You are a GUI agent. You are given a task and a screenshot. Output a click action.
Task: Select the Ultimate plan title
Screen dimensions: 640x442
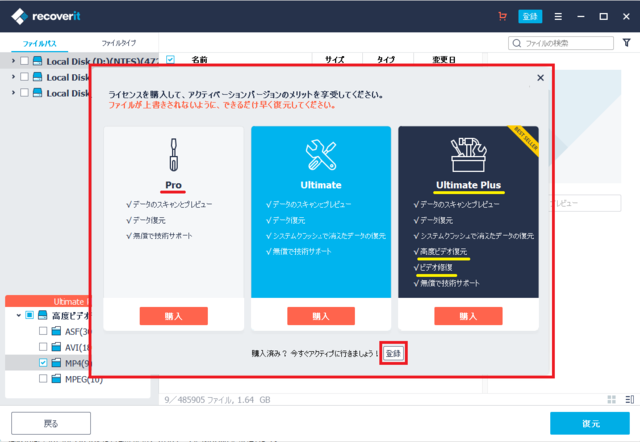(321, 185)
